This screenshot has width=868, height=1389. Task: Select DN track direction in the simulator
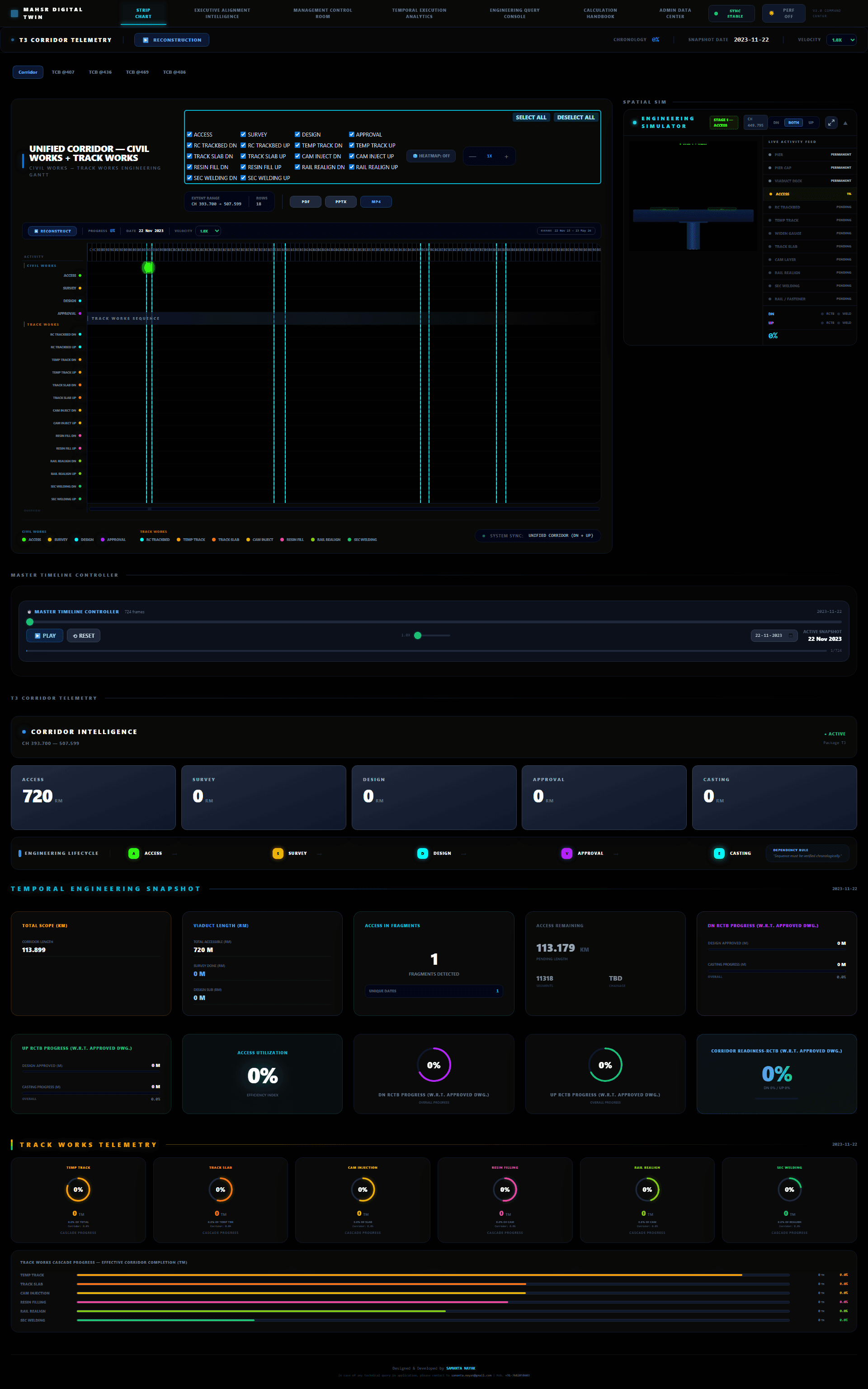[x=776, y=123]
